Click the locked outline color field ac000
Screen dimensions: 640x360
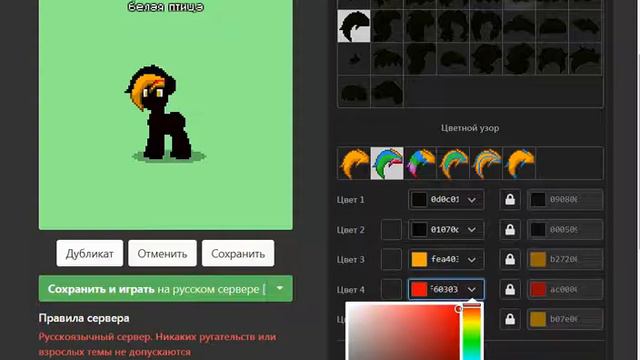565,289
